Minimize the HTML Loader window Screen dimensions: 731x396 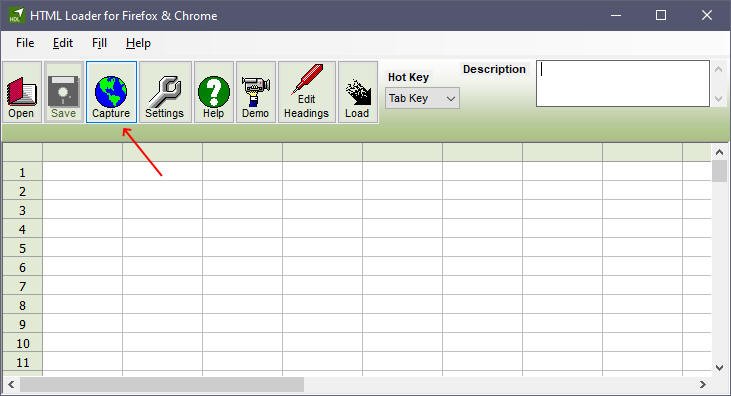coord(616,15)
